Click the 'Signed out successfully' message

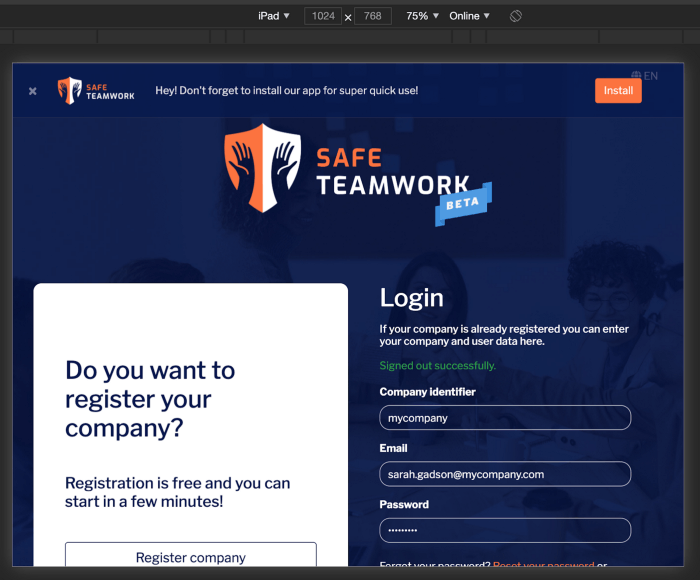(437, 366)
